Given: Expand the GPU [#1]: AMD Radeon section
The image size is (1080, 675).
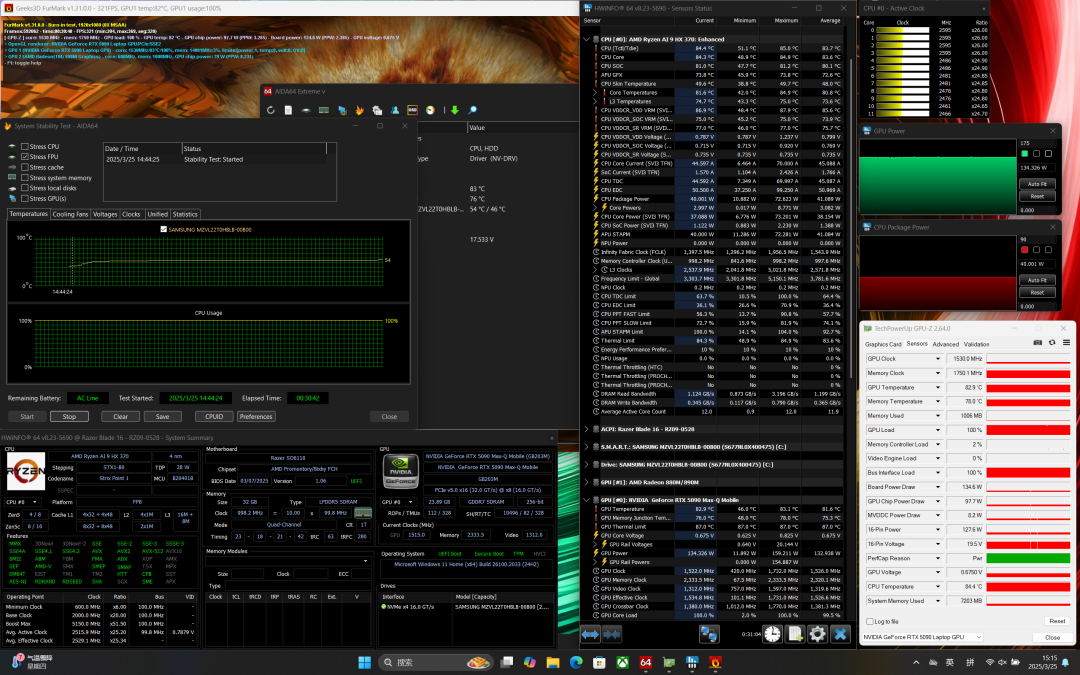Looking at the screenshot, I should (x=587, y=482).
